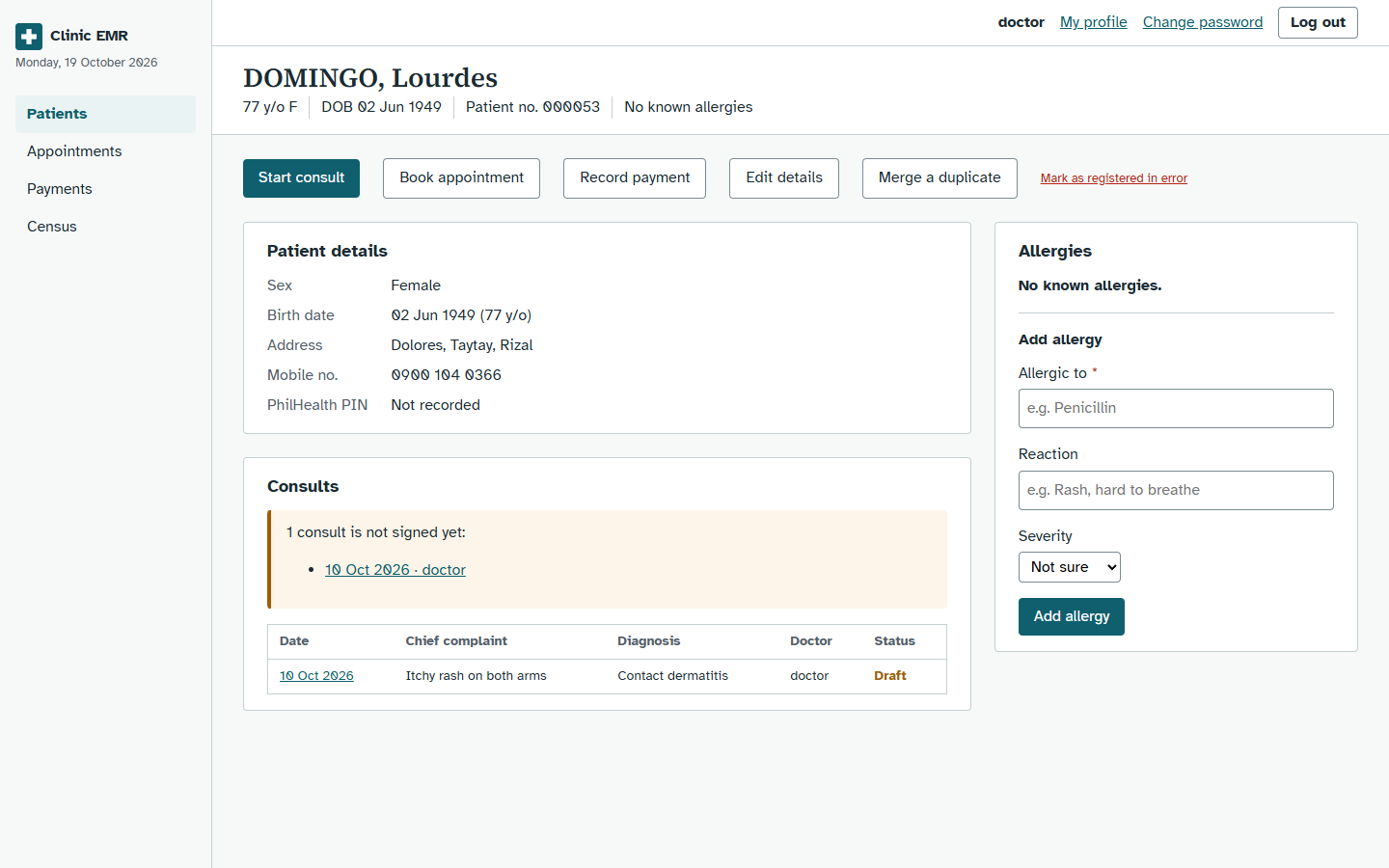Submit with the Add allergy button
1389x868 pixels.
click(1072, 617)
